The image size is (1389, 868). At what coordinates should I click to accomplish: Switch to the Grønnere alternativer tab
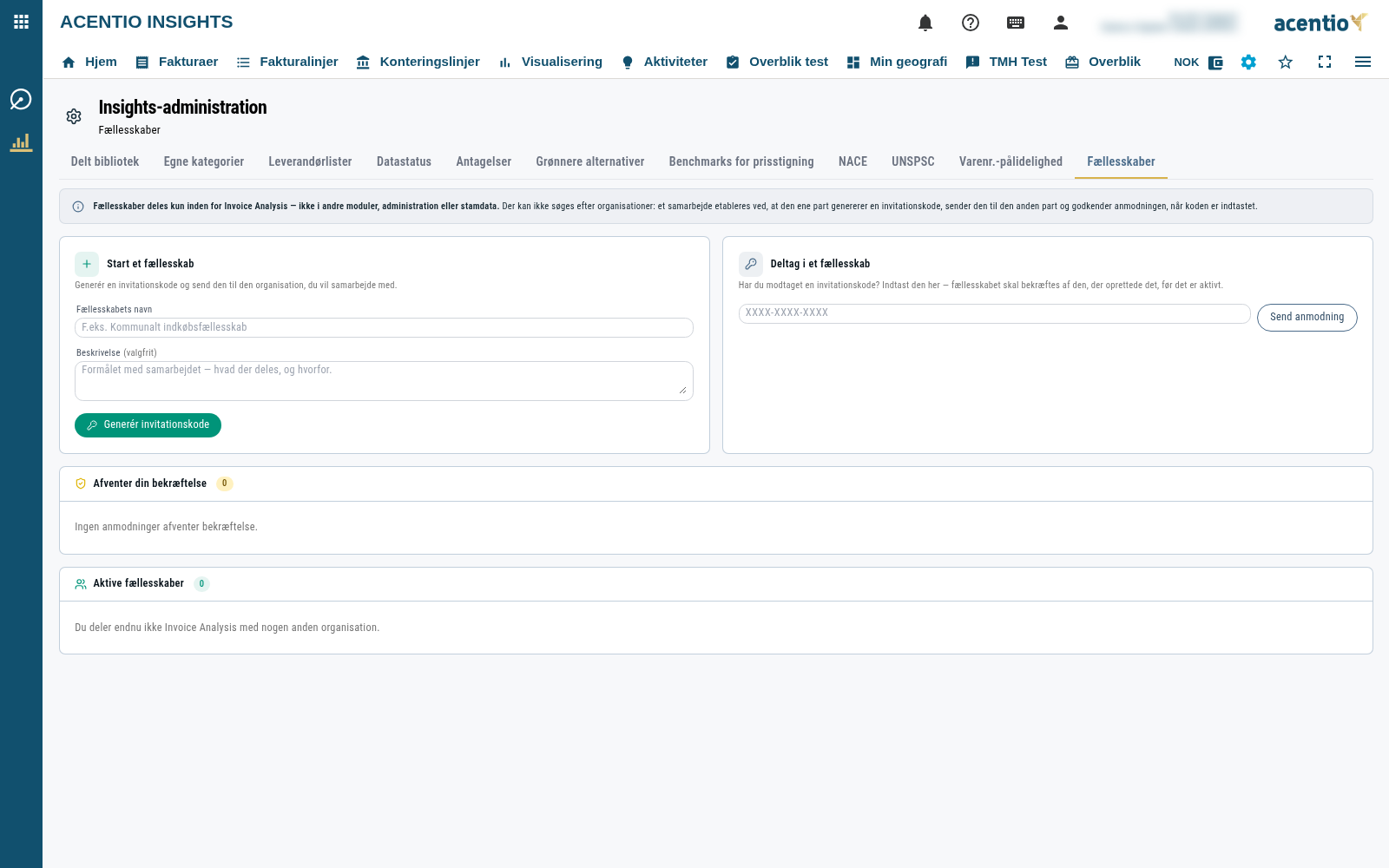tap(590, 162)
